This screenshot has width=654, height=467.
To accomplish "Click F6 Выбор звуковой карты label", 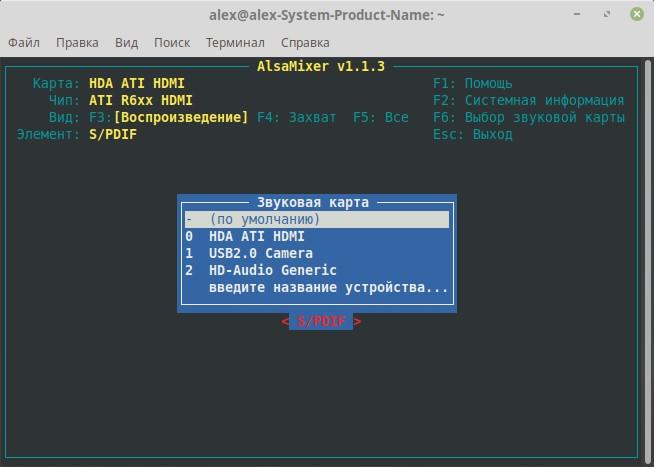I will [528, 117].
